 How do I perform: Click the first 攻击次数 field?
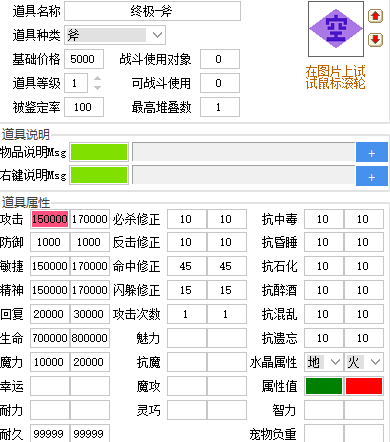[x=187, y=314]
